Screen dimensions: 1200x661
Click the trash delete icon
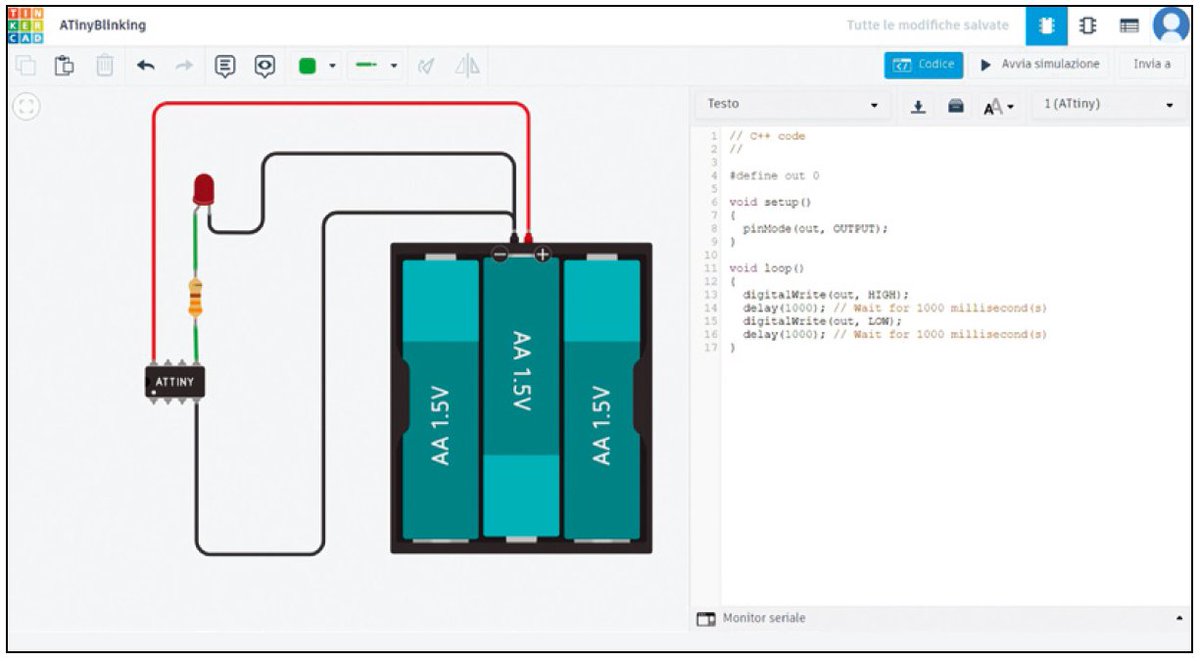coord(105,66)
